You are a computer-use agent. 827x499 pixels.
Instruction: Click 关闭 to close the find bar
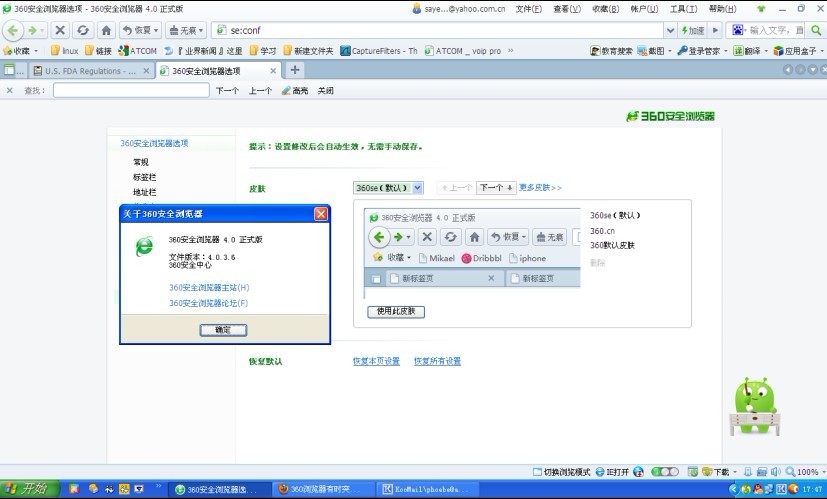click(325, 91)
